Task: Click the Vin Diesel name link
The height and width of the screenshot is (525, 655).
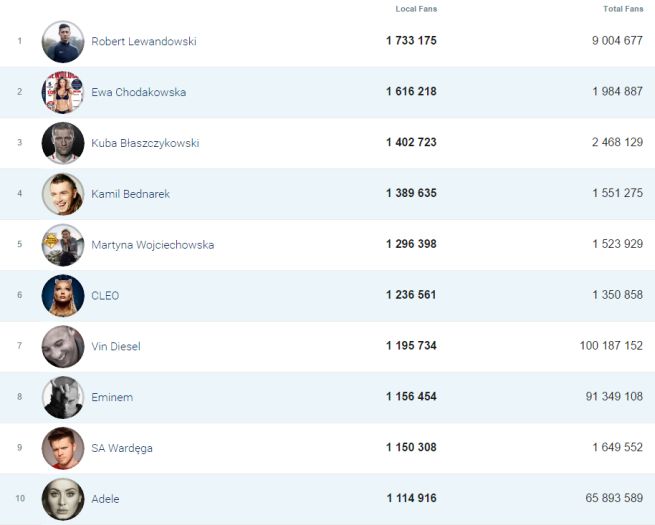Action: coord(116,347)
